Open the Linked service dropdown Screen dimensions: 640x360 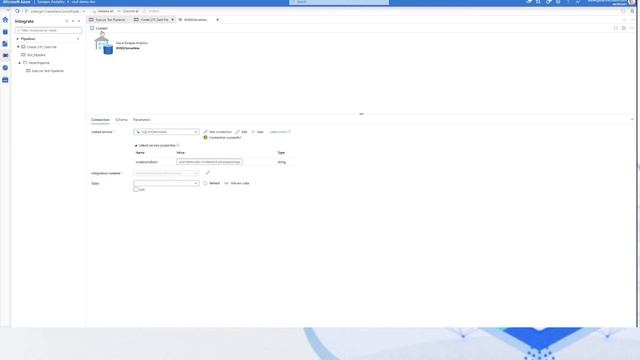tap(166, 132)
